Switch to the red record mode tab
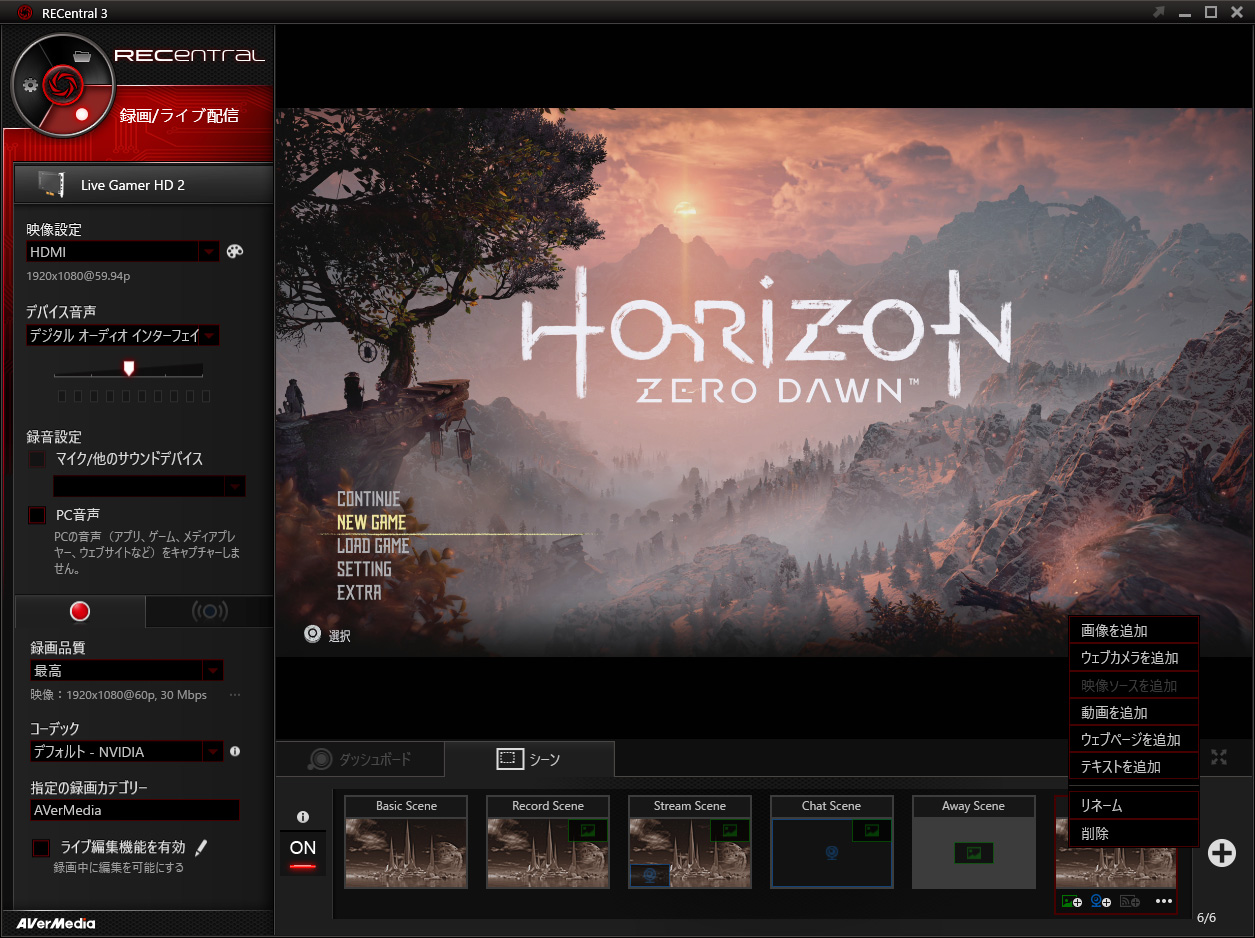Viewport: 1255px width, 938px height. (80, 611)
